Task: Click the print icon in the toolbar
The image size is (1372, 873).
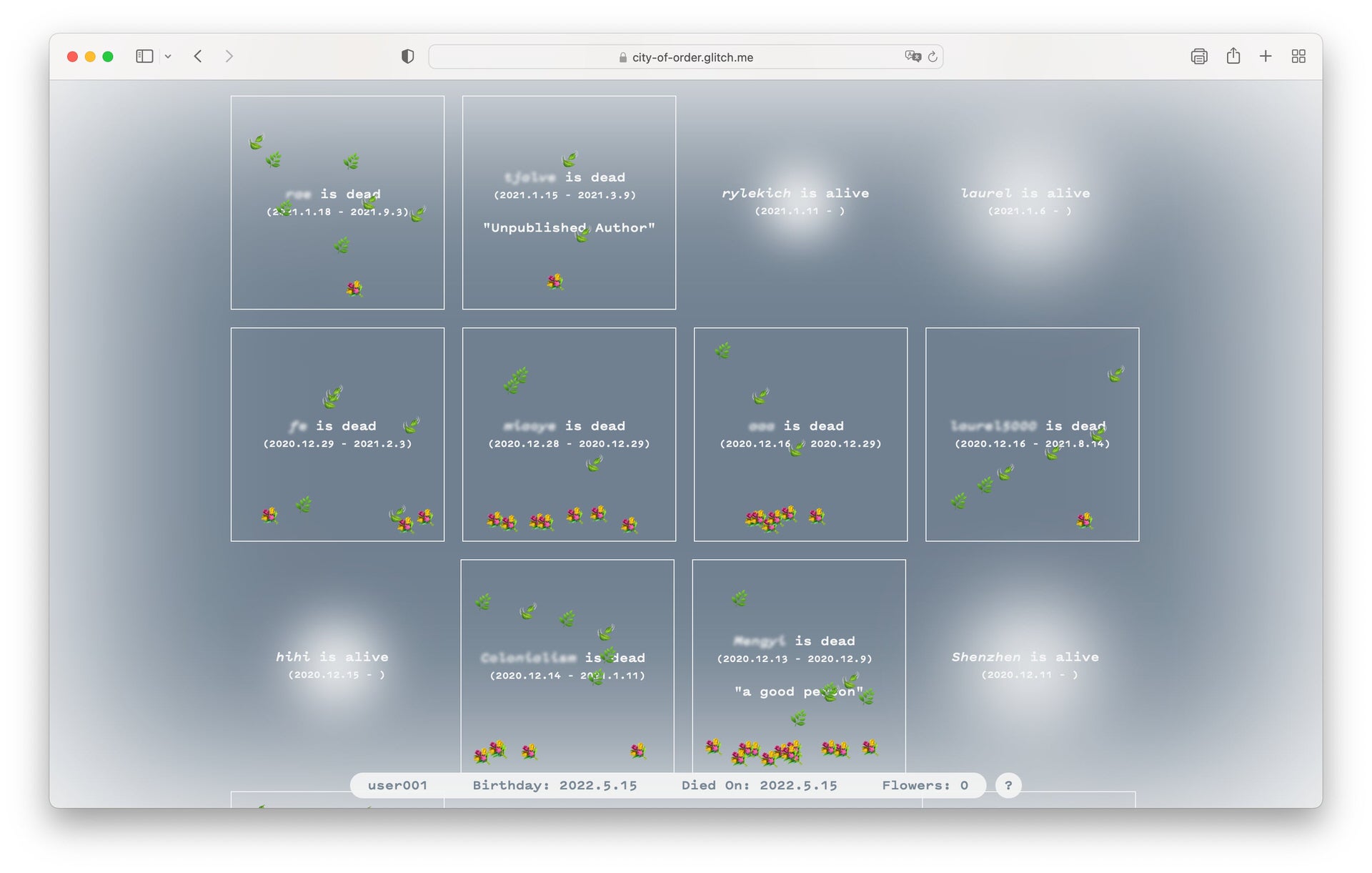Action: click(1199, 56)
